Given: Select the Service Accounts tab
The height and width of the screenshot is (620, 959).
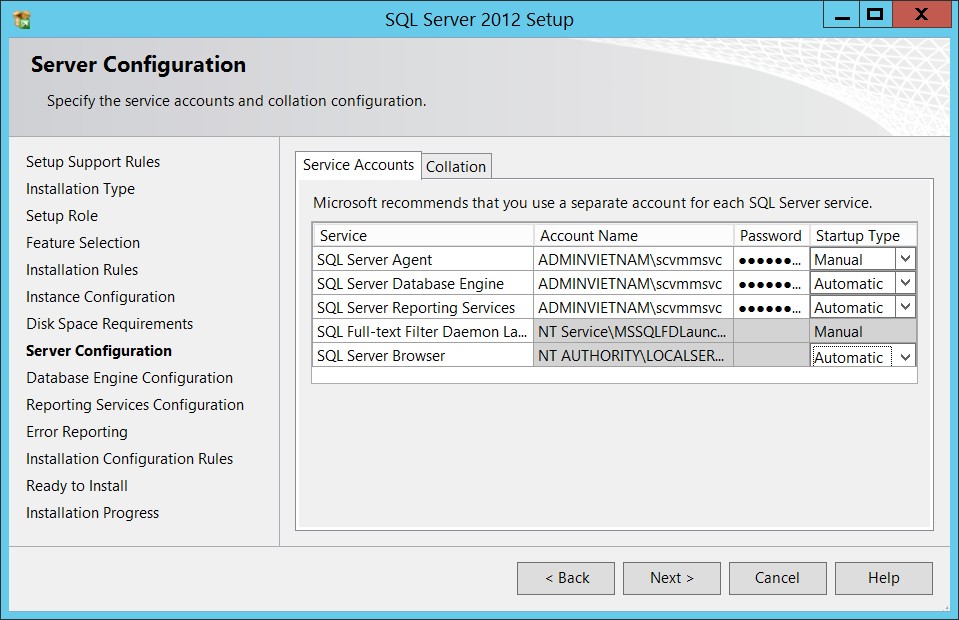Looking at the screenshot, I should (358, 165).
